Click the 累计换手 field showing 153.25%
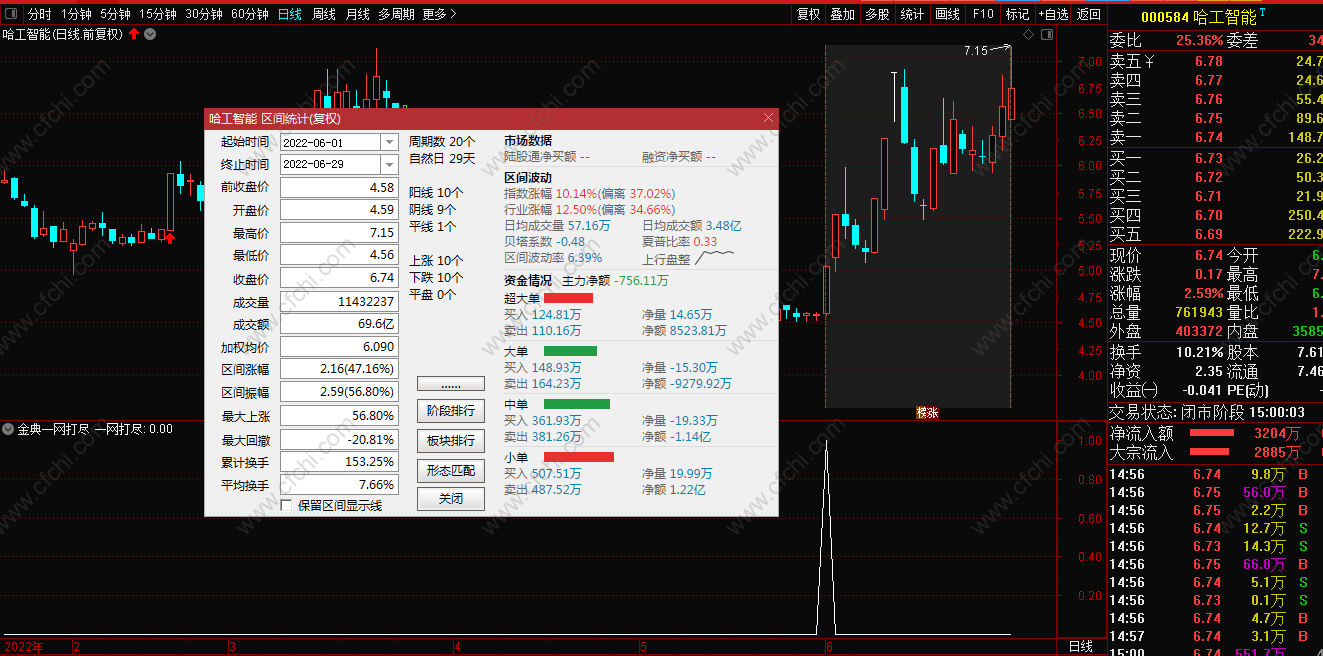The image size is (1323, 656). tap(338, 462)
